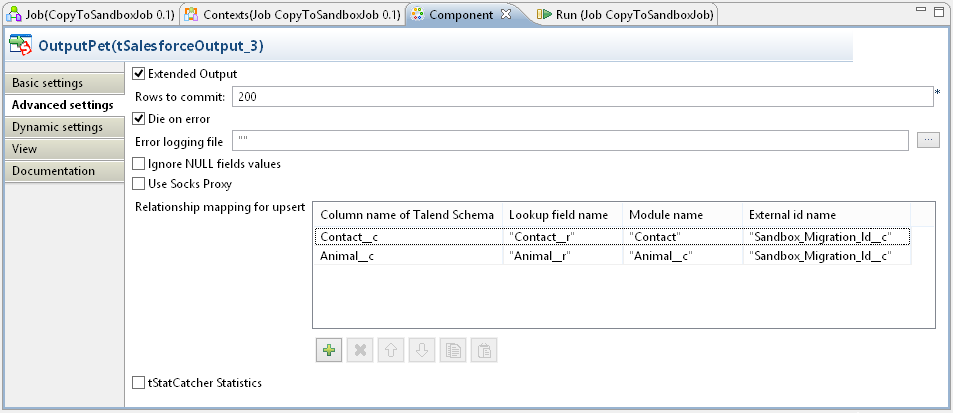Click the Rows to commit field
953x413 pixels.
pyautogui.click(x=582, y=96)
